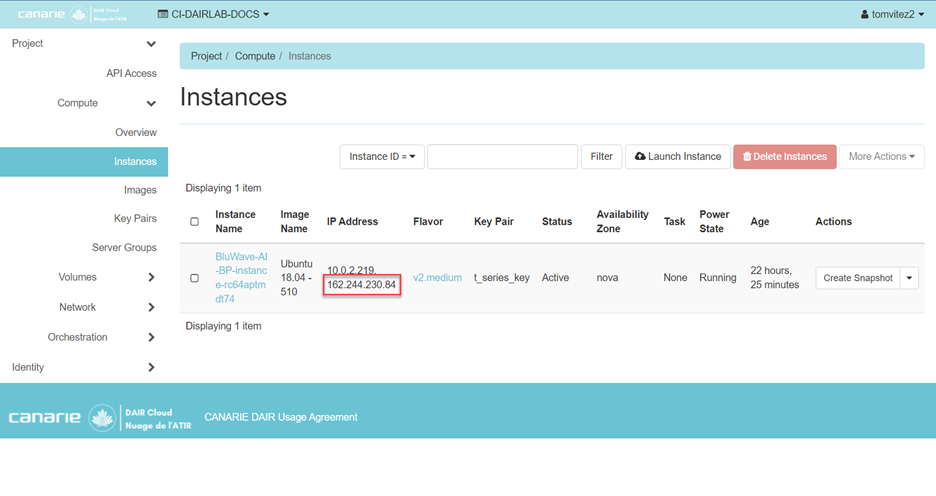The height and width of the screenshot is (496, 936).
Task: Collapse the Project sidebar section
Action: 151,44
